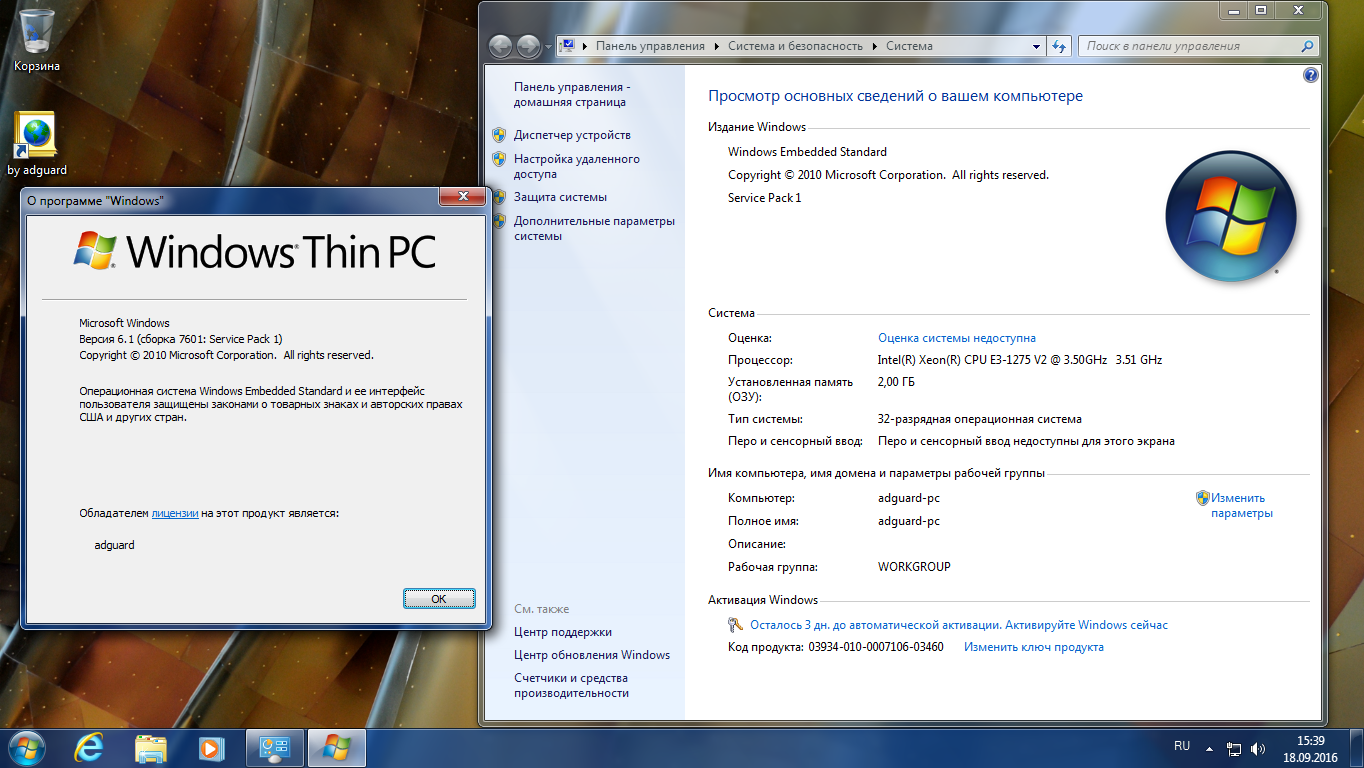Select 'WORKGROUP' workgroup value
This screenshot has width=1364, height=768.
point(914,567)
